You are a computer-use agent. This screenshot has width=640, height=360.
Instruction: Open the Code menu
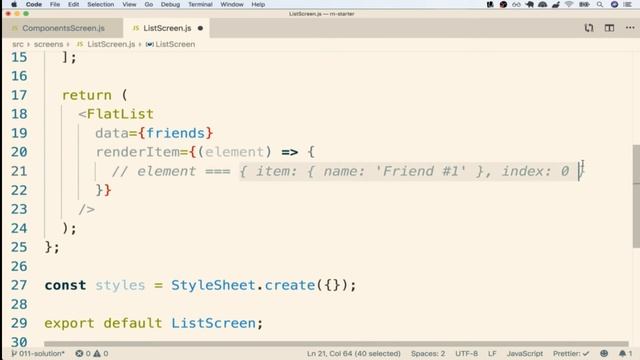(34, 4)
